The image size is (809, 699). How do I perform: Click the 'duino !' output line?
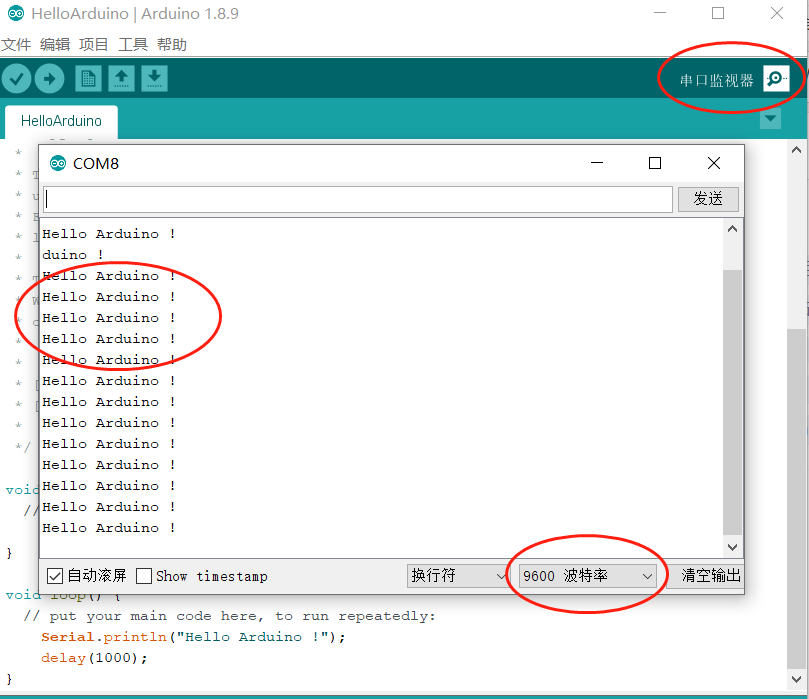pos(73,255)
